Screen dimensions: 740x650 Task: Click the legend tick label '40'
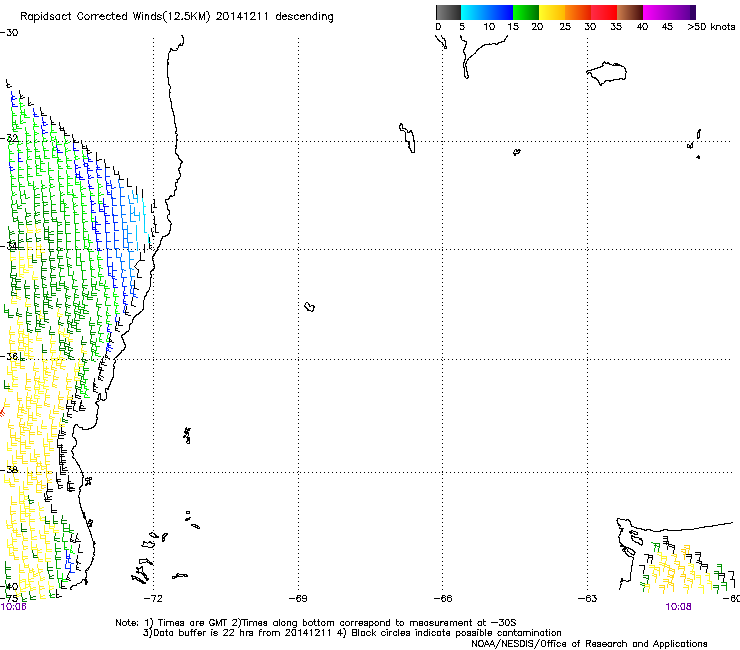(642, 27)
